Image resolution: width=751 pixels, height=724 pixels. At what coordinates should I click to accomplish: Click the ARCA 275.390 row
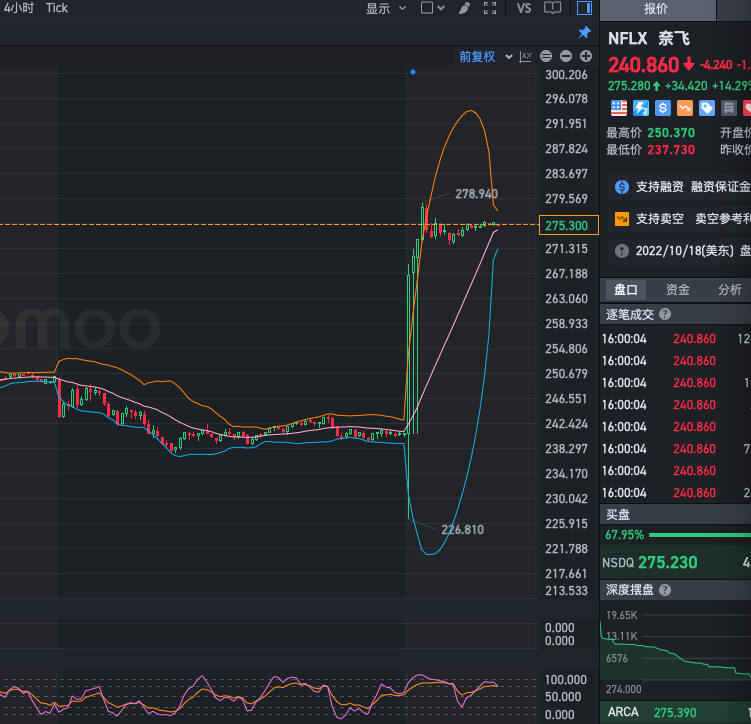tap(675, 713)
